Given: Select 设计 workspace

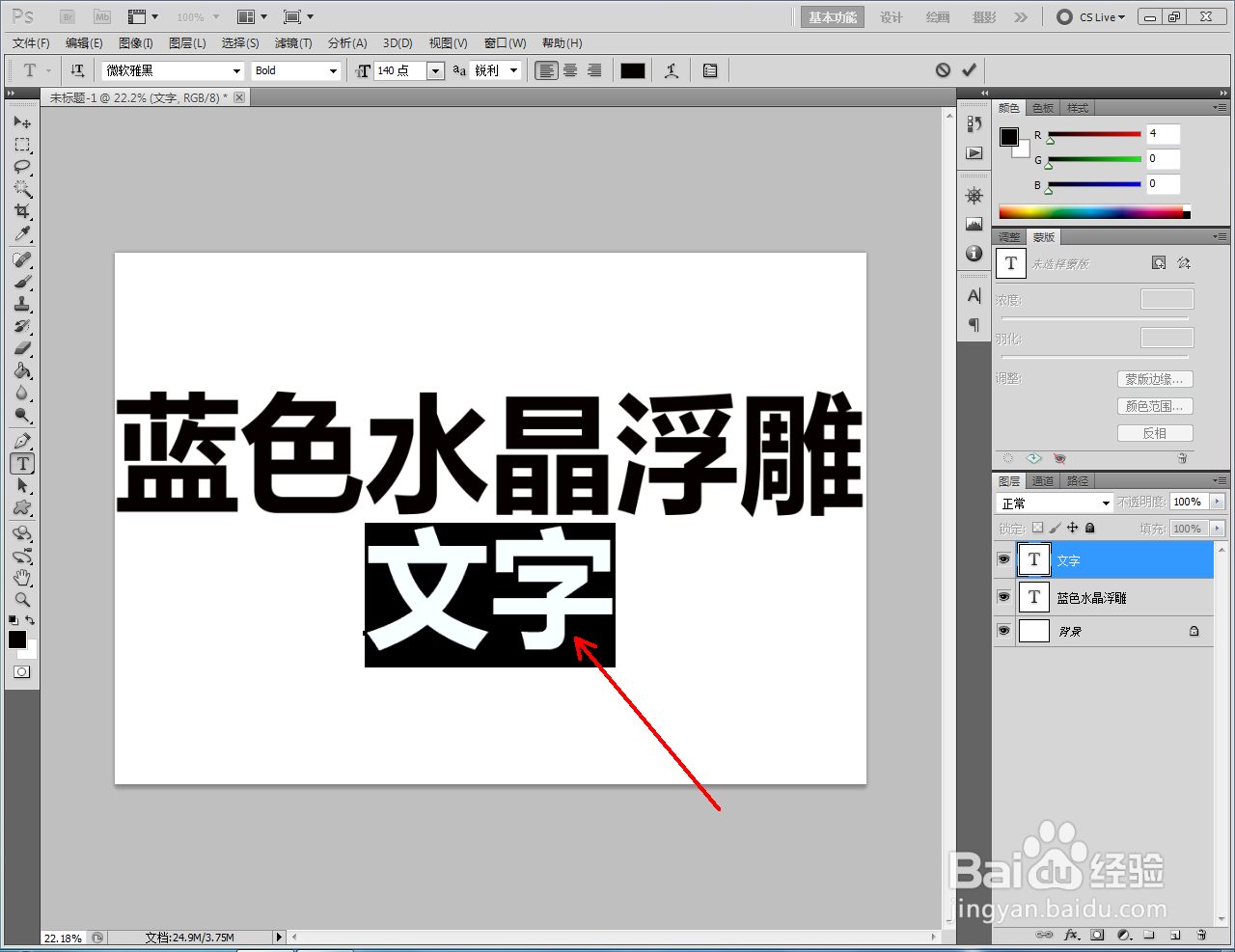Looking at the screenshot, I should coord(892,17).
